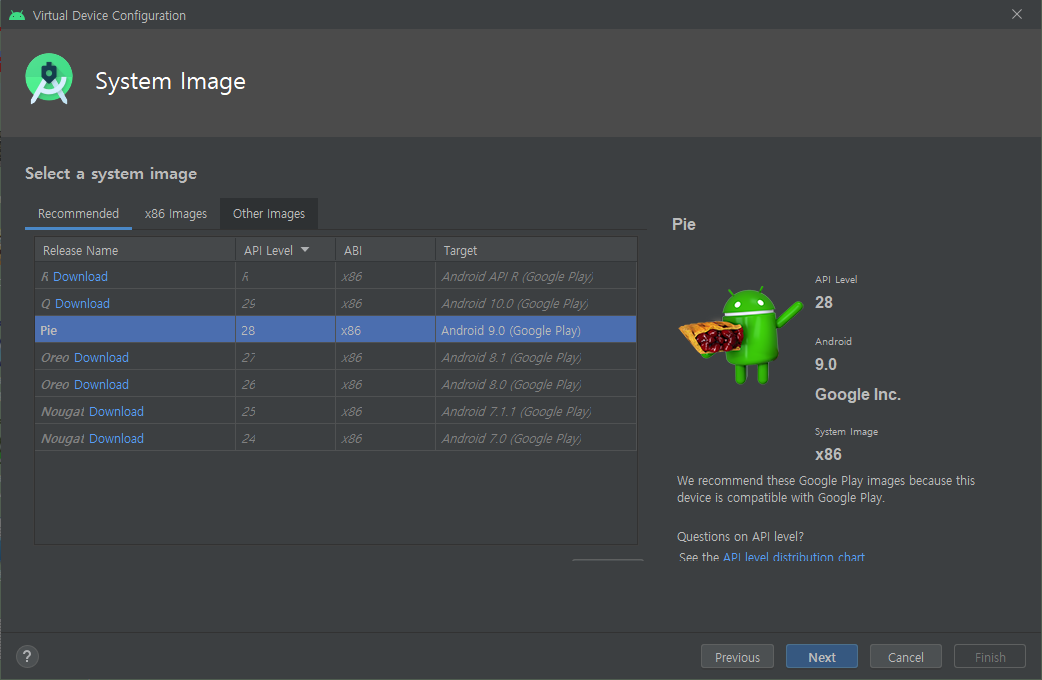This screenshot has height=680, width=1042.
Task: Click the Android Pie mascot image
Action: (x=740, y=335)
